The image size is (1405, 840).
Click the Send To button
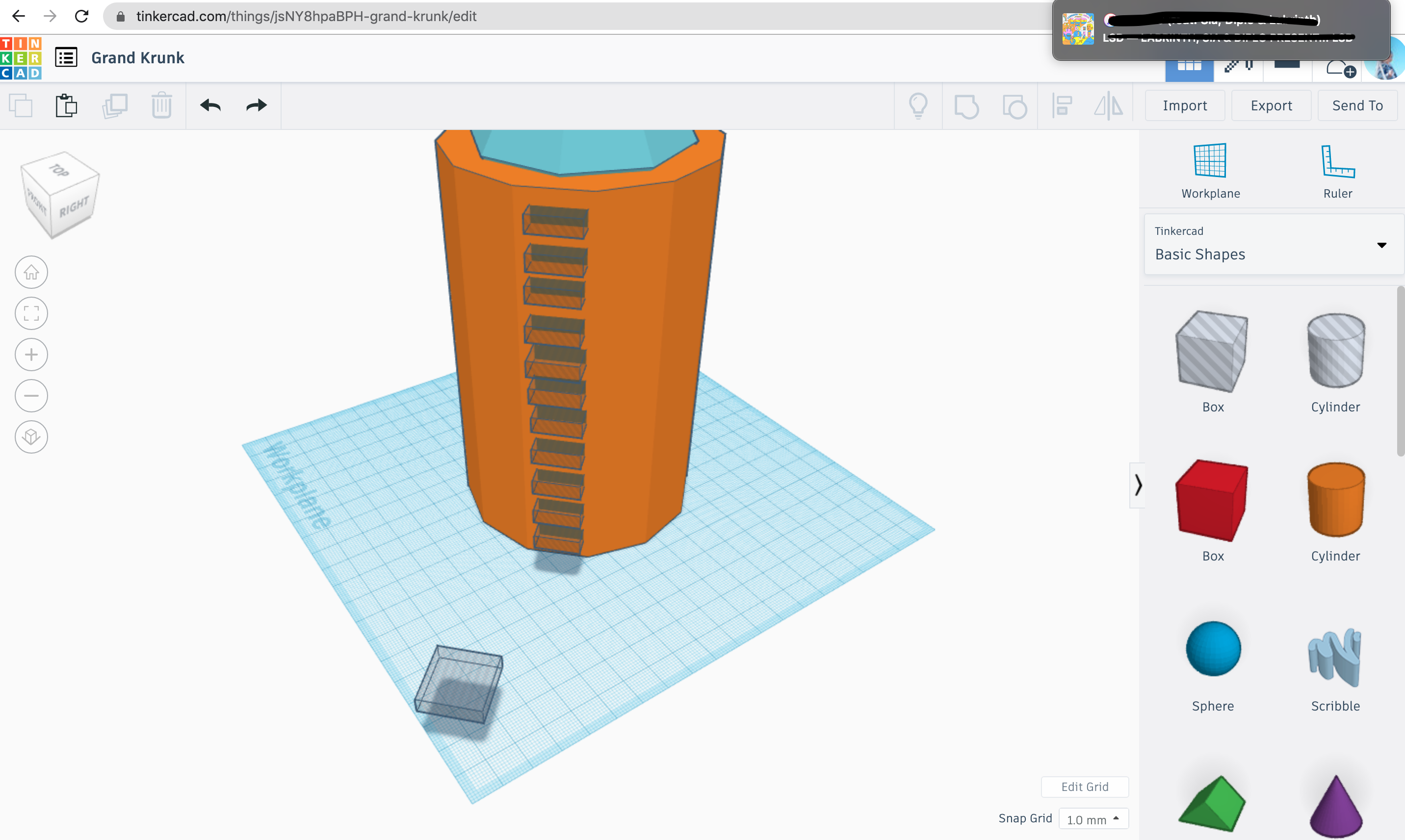(1357, 106)
